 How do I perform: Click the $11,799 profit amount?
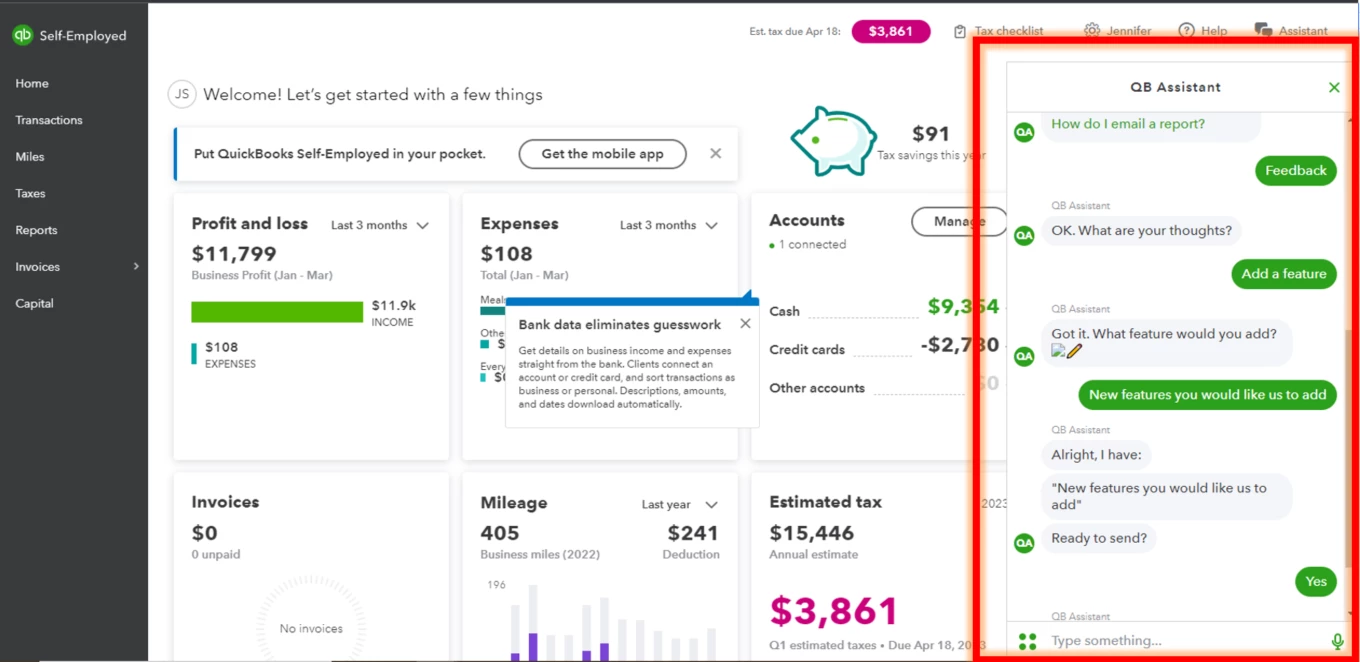point(234,254)
